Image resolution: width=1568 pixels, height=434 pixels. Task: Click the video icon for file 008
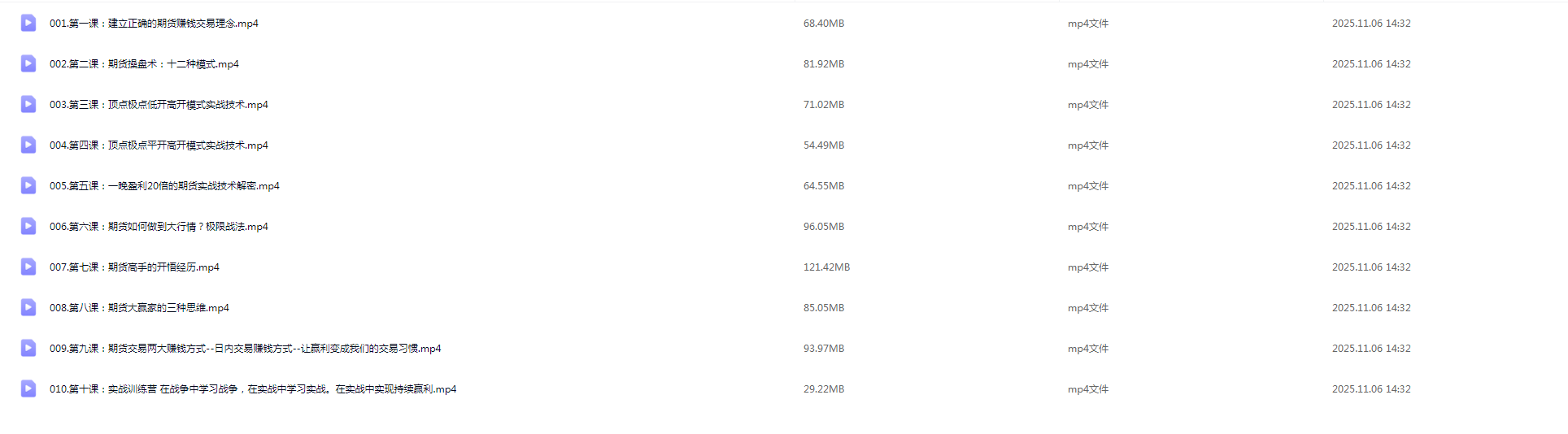(28, 307)
